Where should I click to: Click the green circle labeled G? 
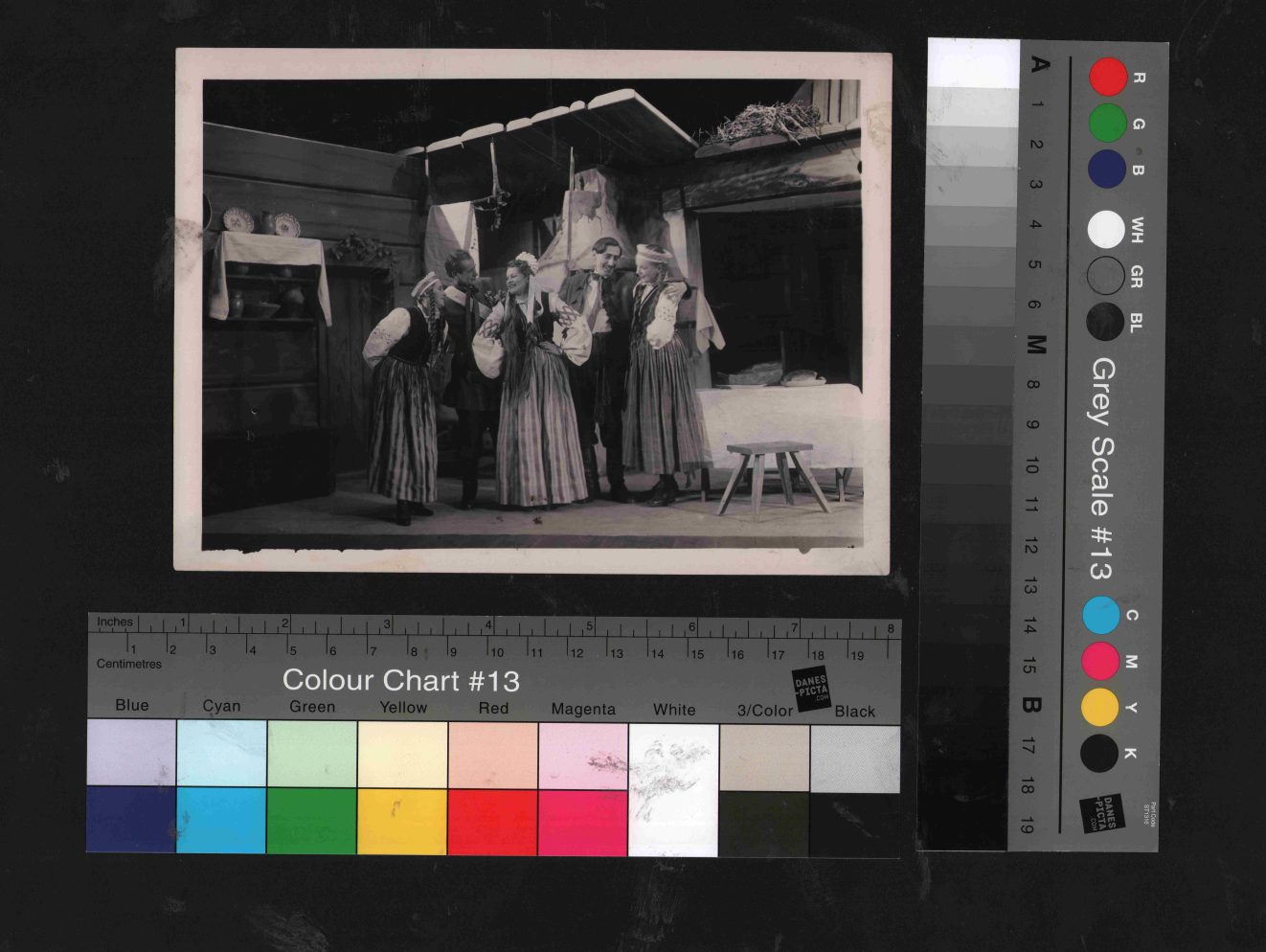(1107, 123)
